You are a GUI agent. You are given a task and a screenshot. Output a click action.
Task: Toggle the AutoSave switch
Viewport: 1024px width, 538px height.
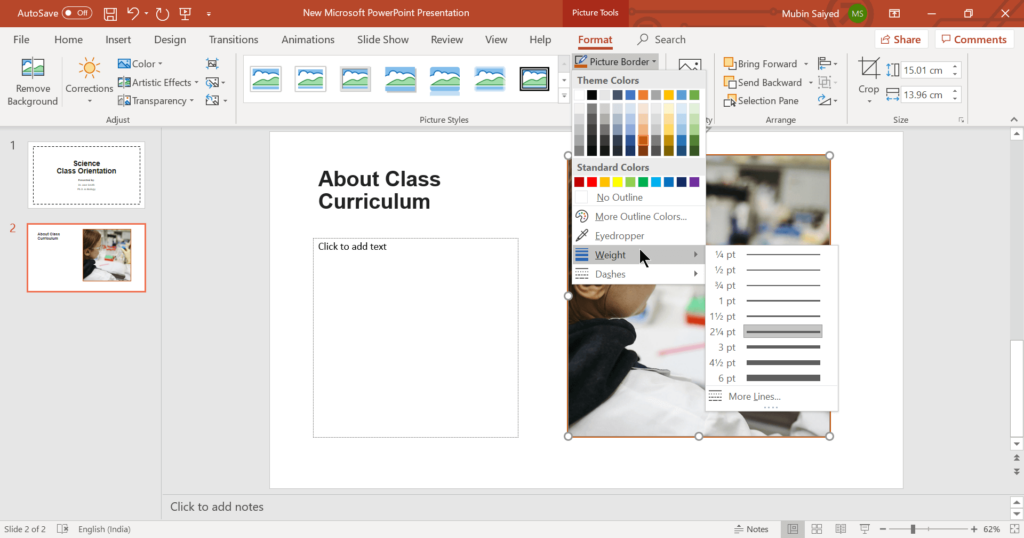pos(77,13)
